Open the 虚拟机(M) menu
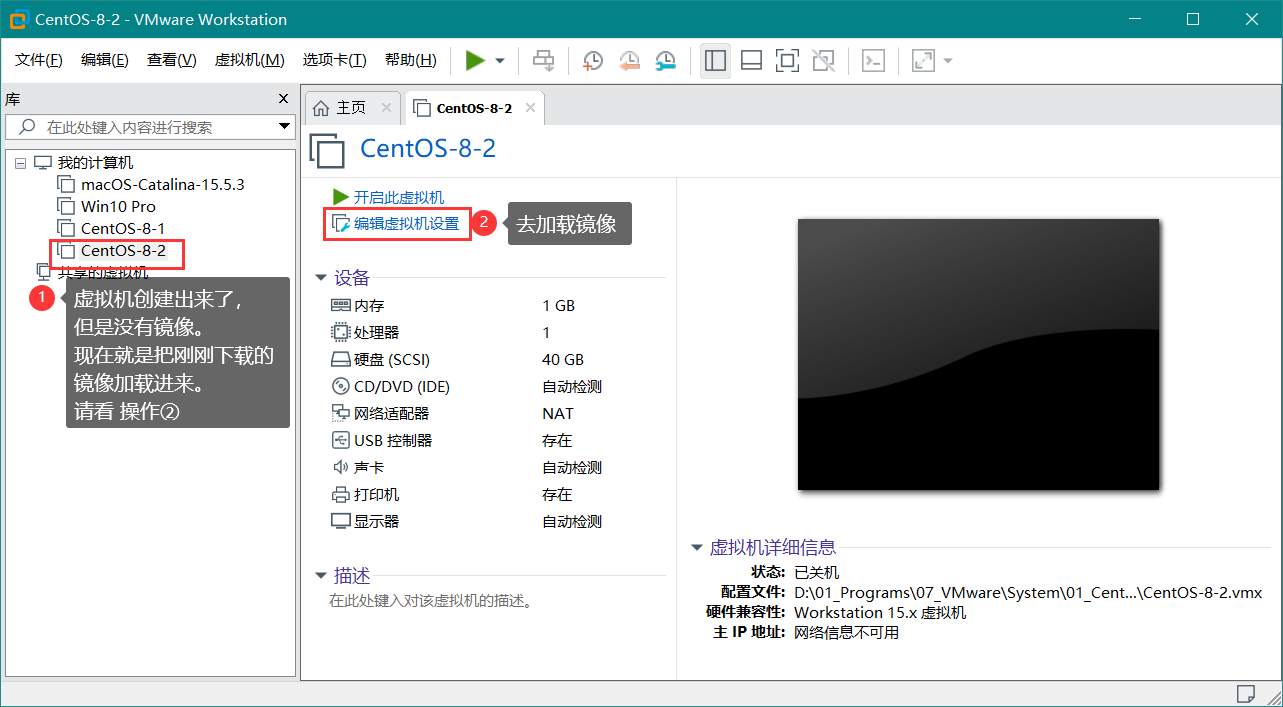The height and width of the screenshot is (707, 1283). (249, 60)
